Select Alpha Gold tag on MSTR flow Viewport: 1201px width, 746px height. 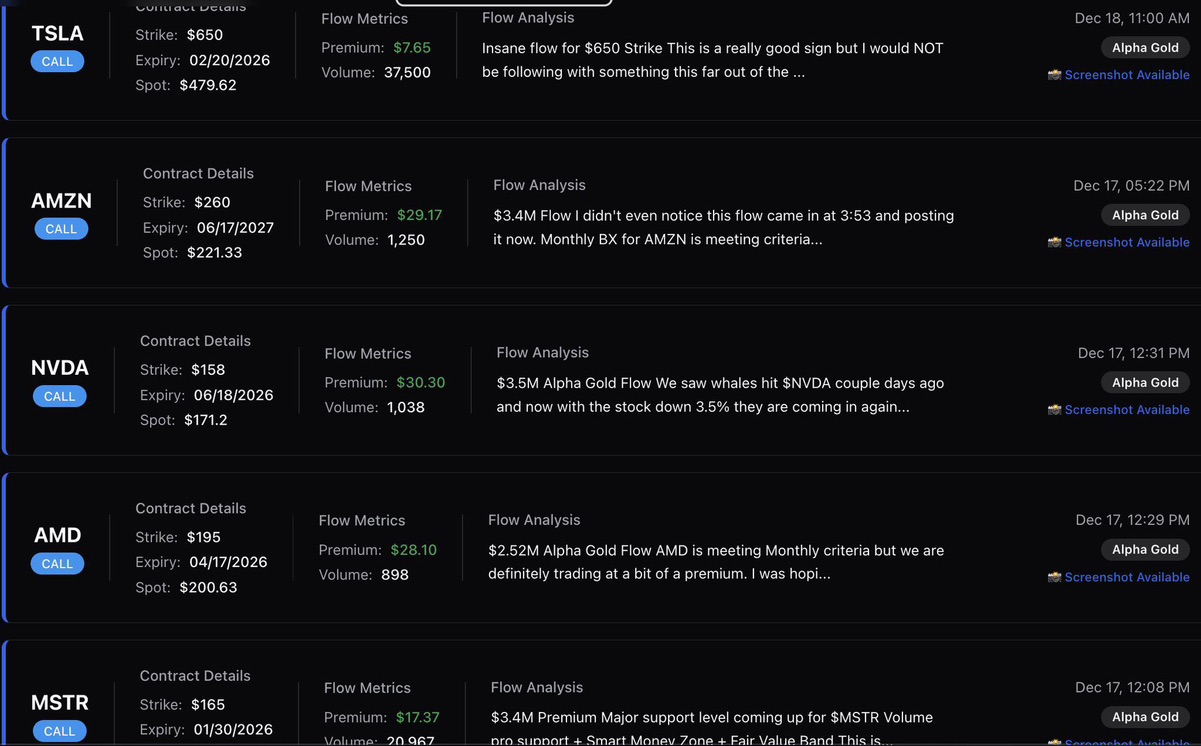[1145, 717]
